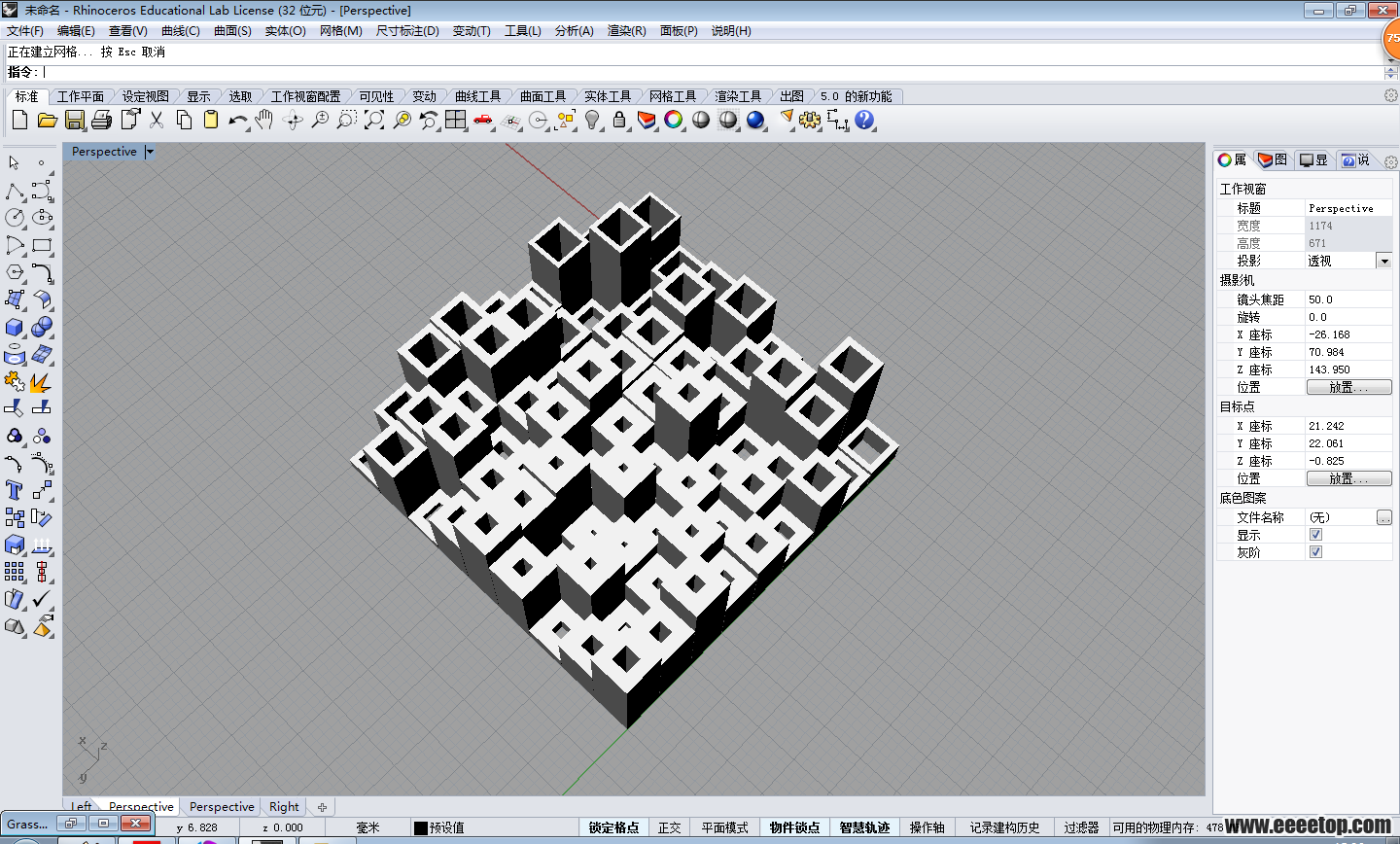This screenshot has width=1400, height=844.
Task: Click the color wheel Properties icon
Action: (674, 120)
